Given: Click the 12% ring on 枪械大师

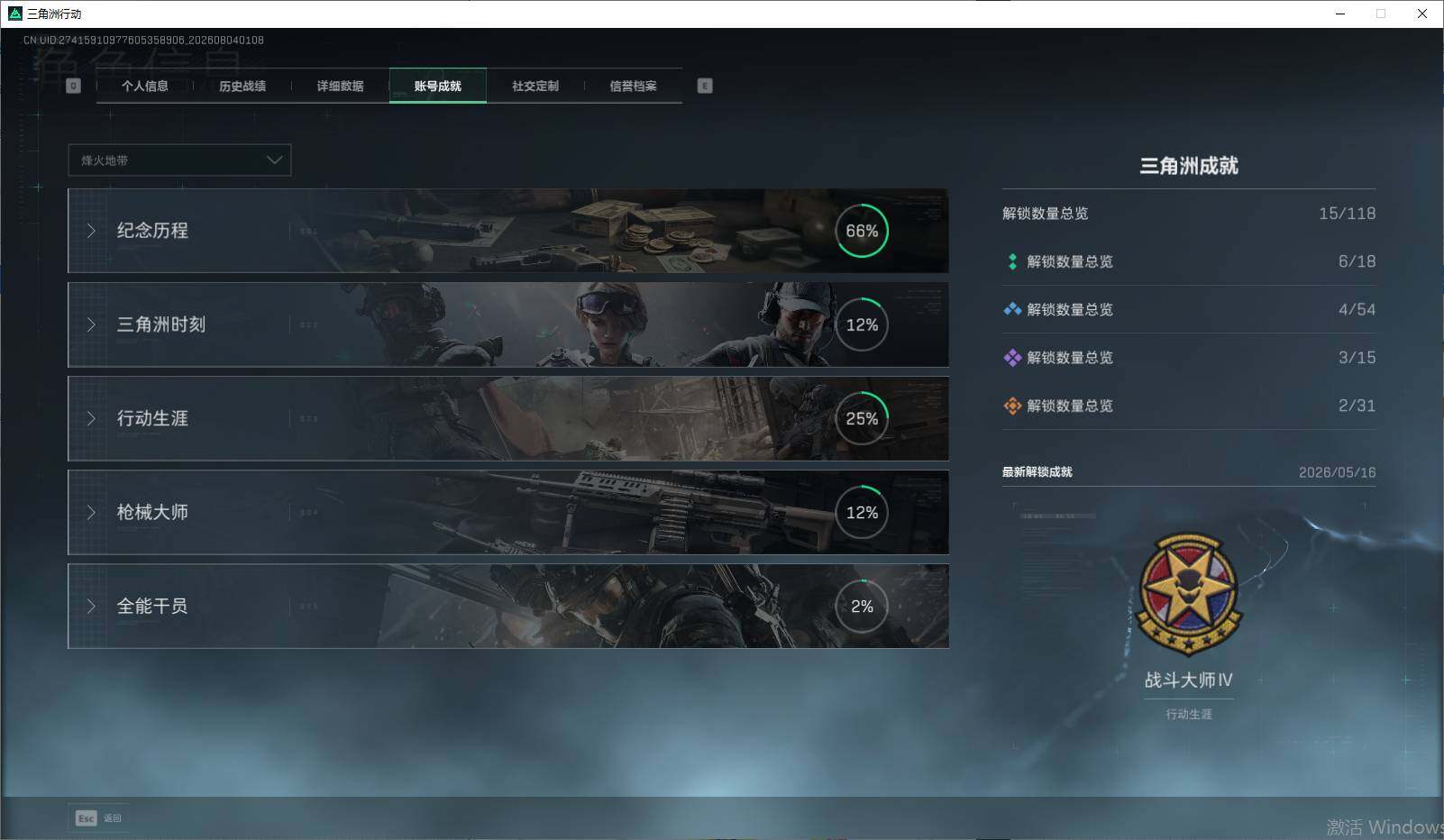Looking at the screenshot, I should coord(862,512).
